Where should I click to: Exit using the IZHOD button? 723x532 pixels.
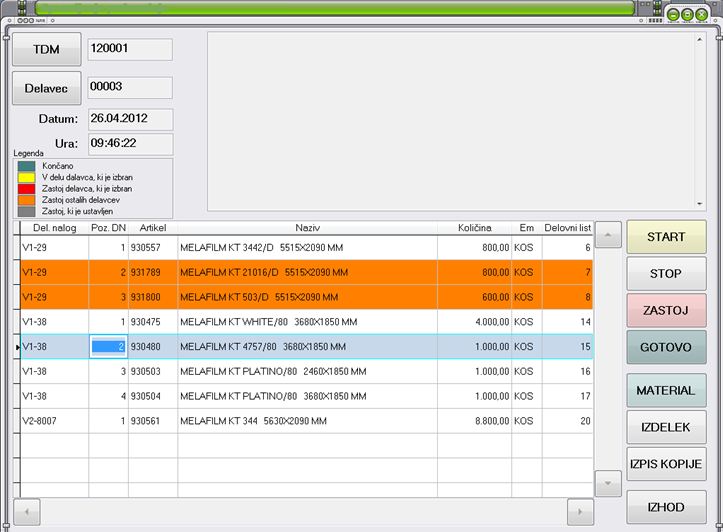[666, 507]
